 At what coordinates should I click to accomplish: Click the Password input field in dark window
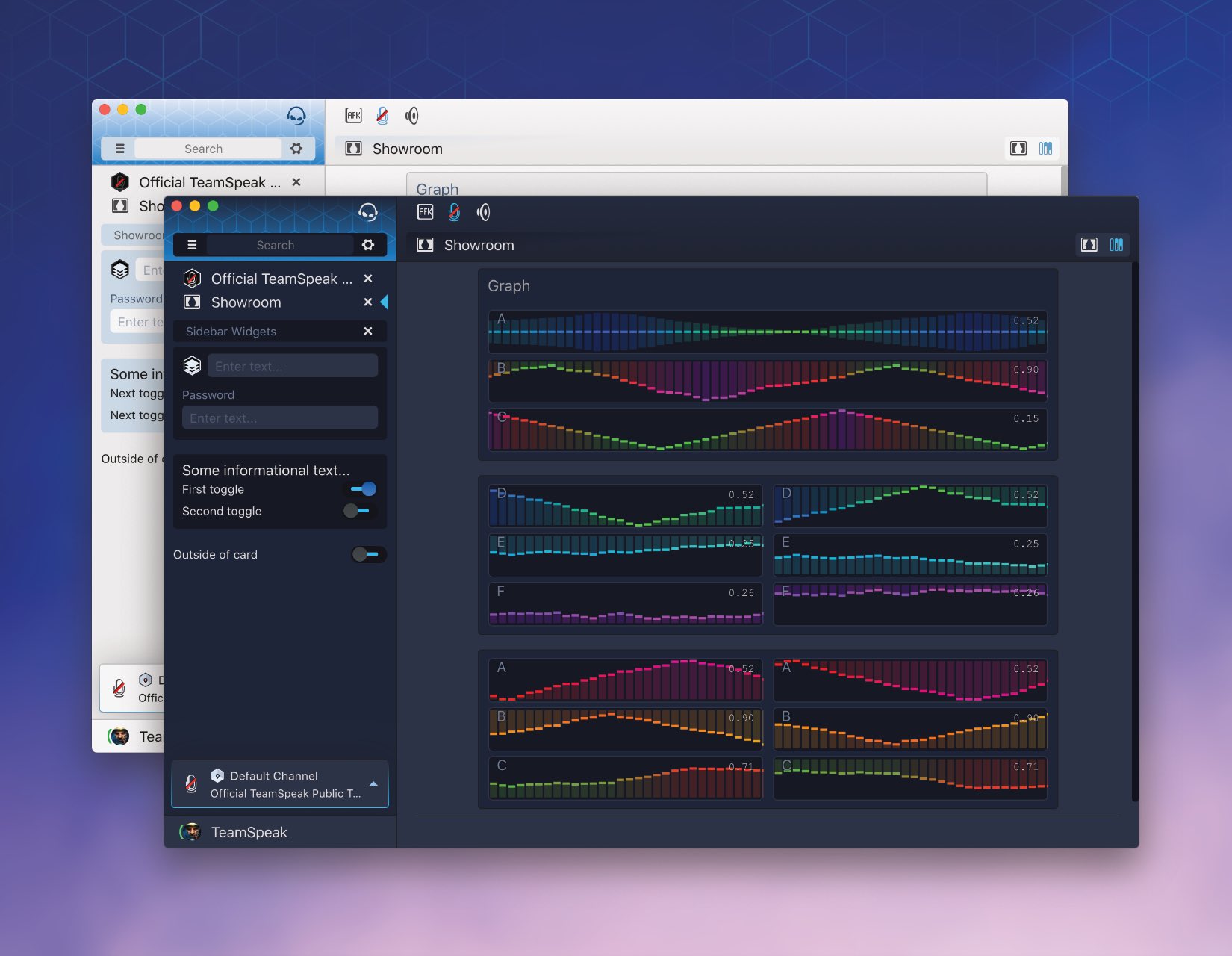[x=280, y=418]
